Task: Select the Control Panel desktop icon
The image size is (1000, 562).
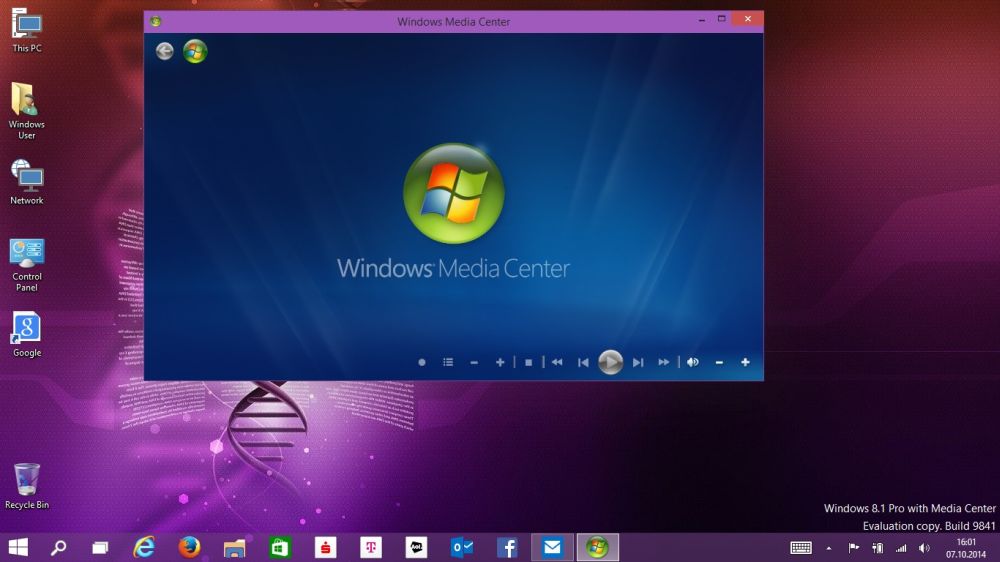Action: (x=27, y=265)
